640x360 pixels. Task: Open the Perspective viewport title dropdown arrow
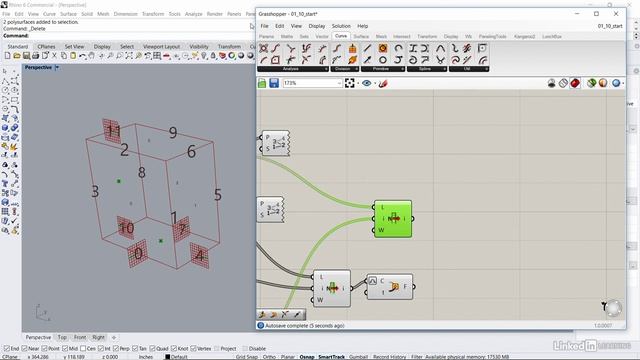click(x=57, y=67)
